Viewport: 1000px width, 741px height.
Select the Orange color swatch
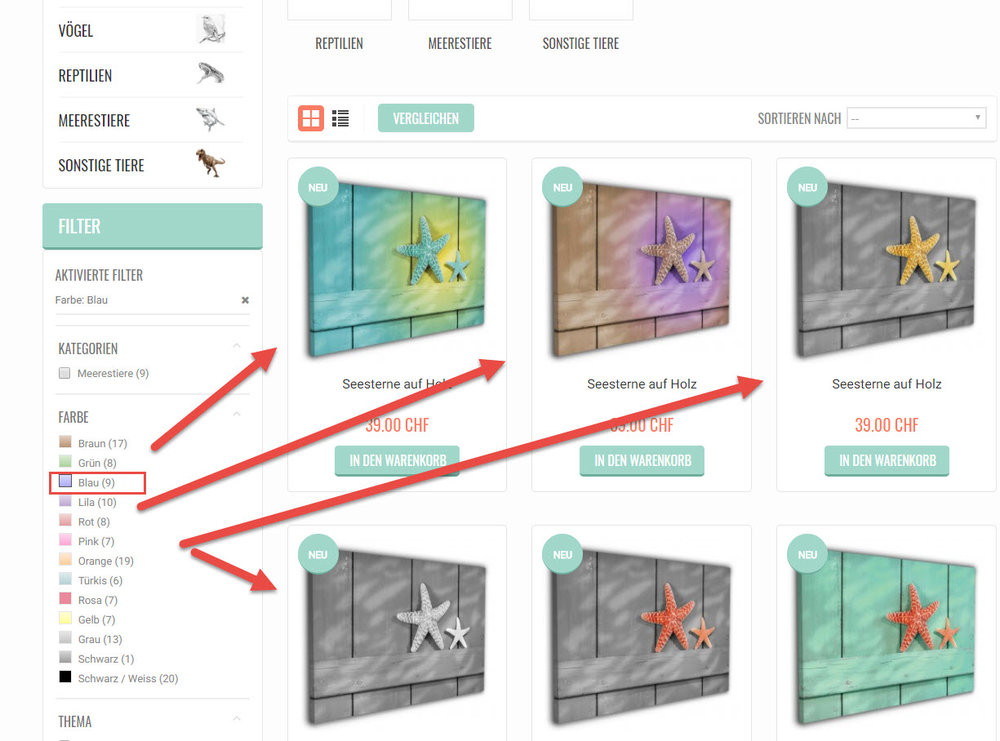(65, 560)
